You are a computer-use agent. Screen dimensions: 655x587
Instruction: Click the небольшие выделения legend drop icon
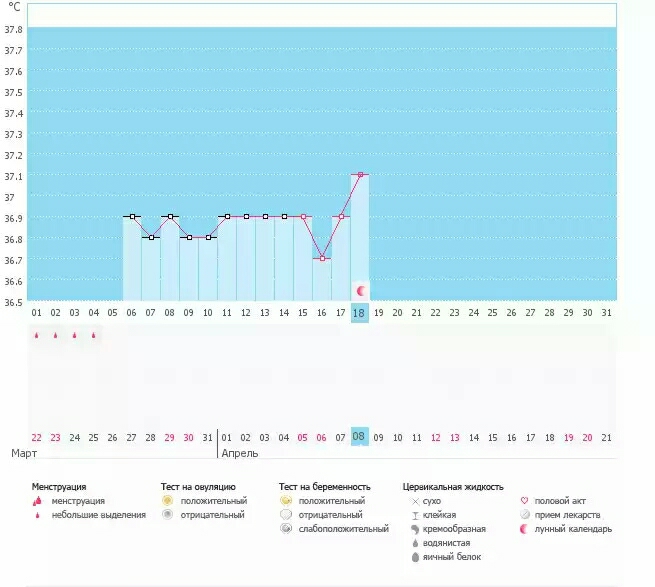[38, 515]
